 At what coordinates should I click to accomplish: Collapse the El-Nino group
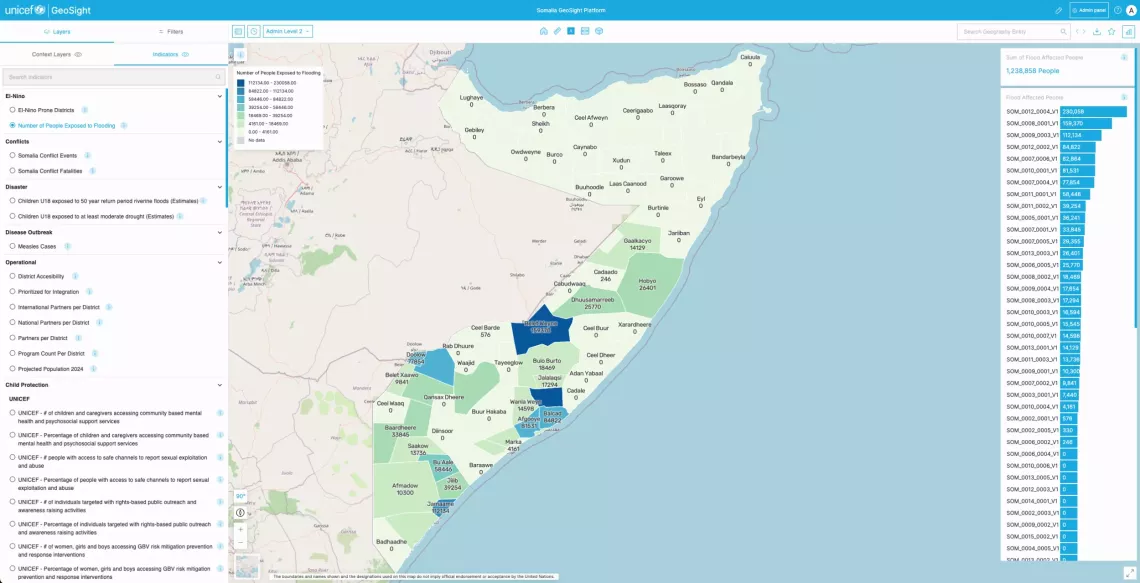pos(220,96)
